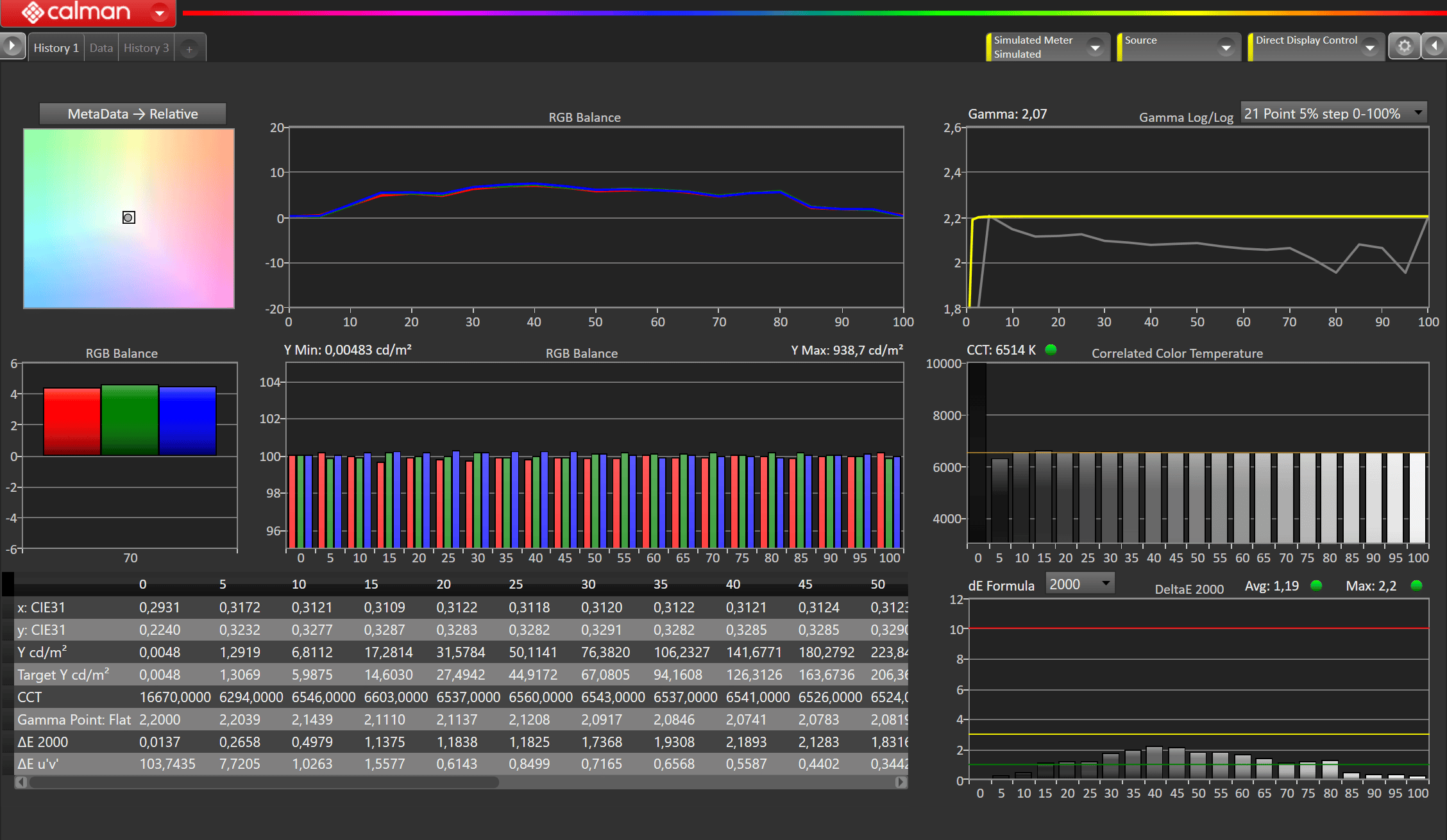Click the left arrow panel collapse icon
Screen dimensions: 1447x840
(1435, 47)
